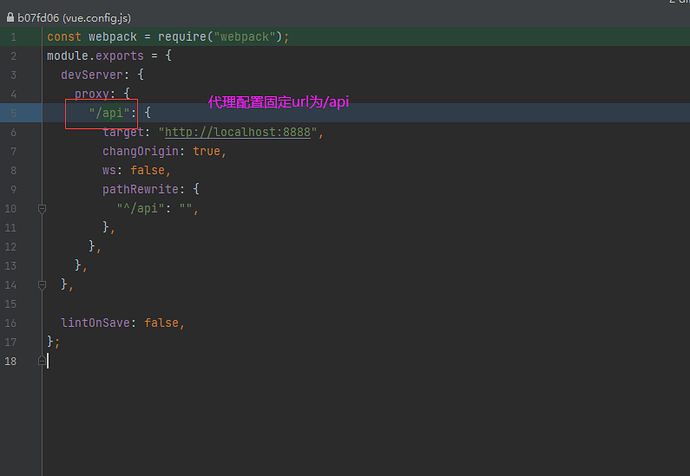Click the fold end marker at line 18
This screenshot has width=690, height=476.
pos(42,361)
